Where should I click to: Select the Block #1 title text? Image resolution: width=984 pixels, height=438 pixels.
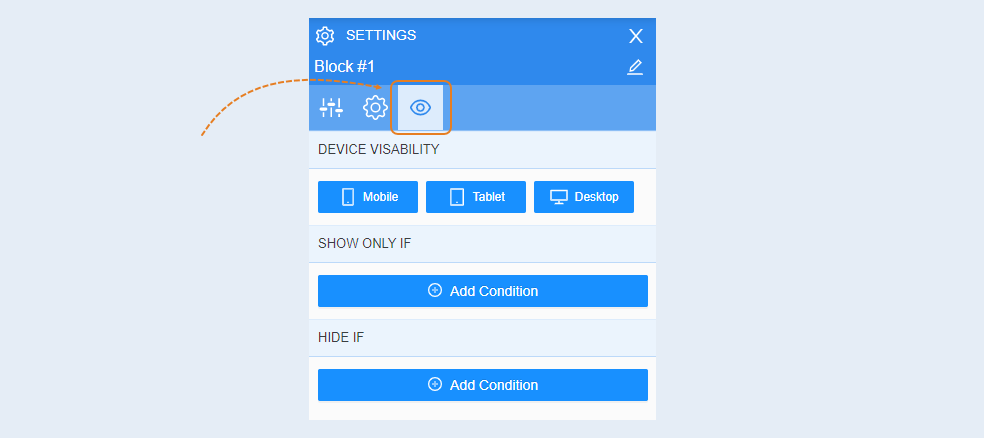(345, 67)
